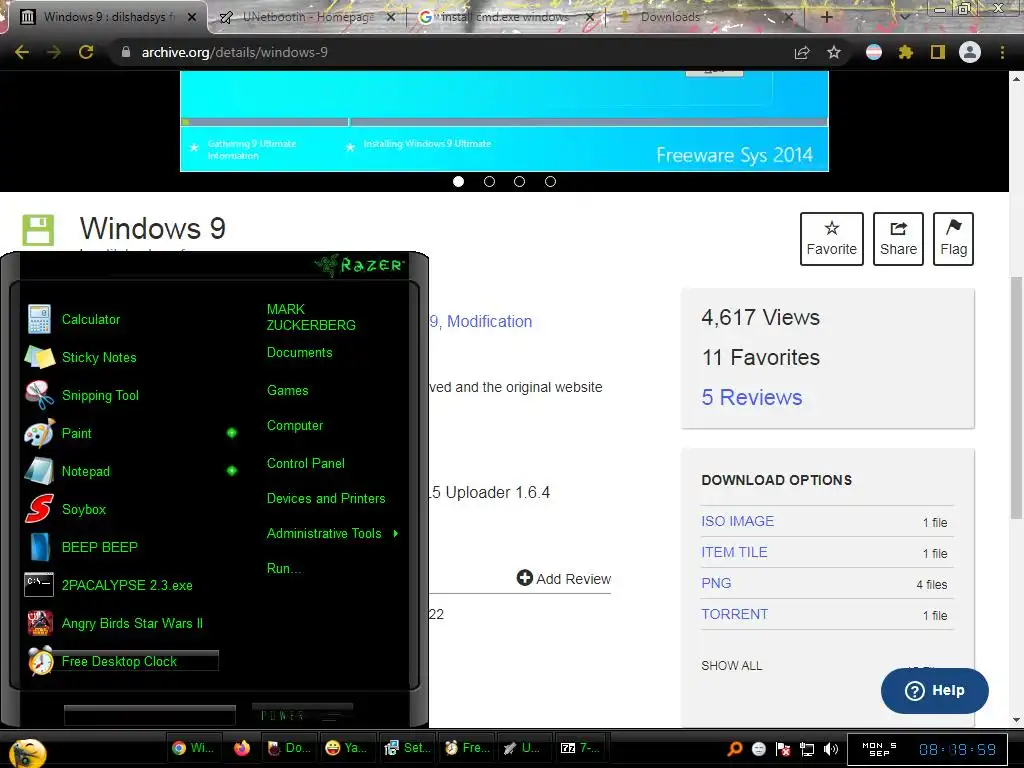Switch to 'Do...' taskbar window
1024x768 pixels.
289,748
